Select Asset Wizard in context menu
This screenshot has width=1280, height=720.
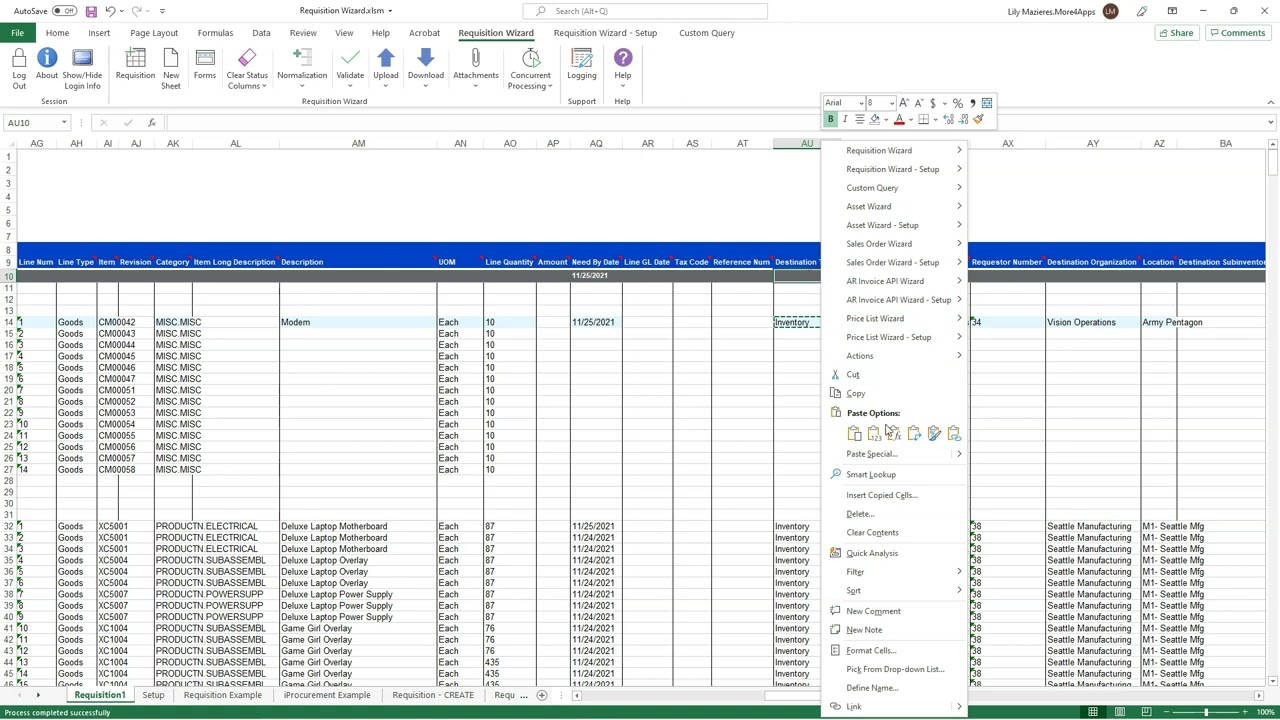coord(895,206)
